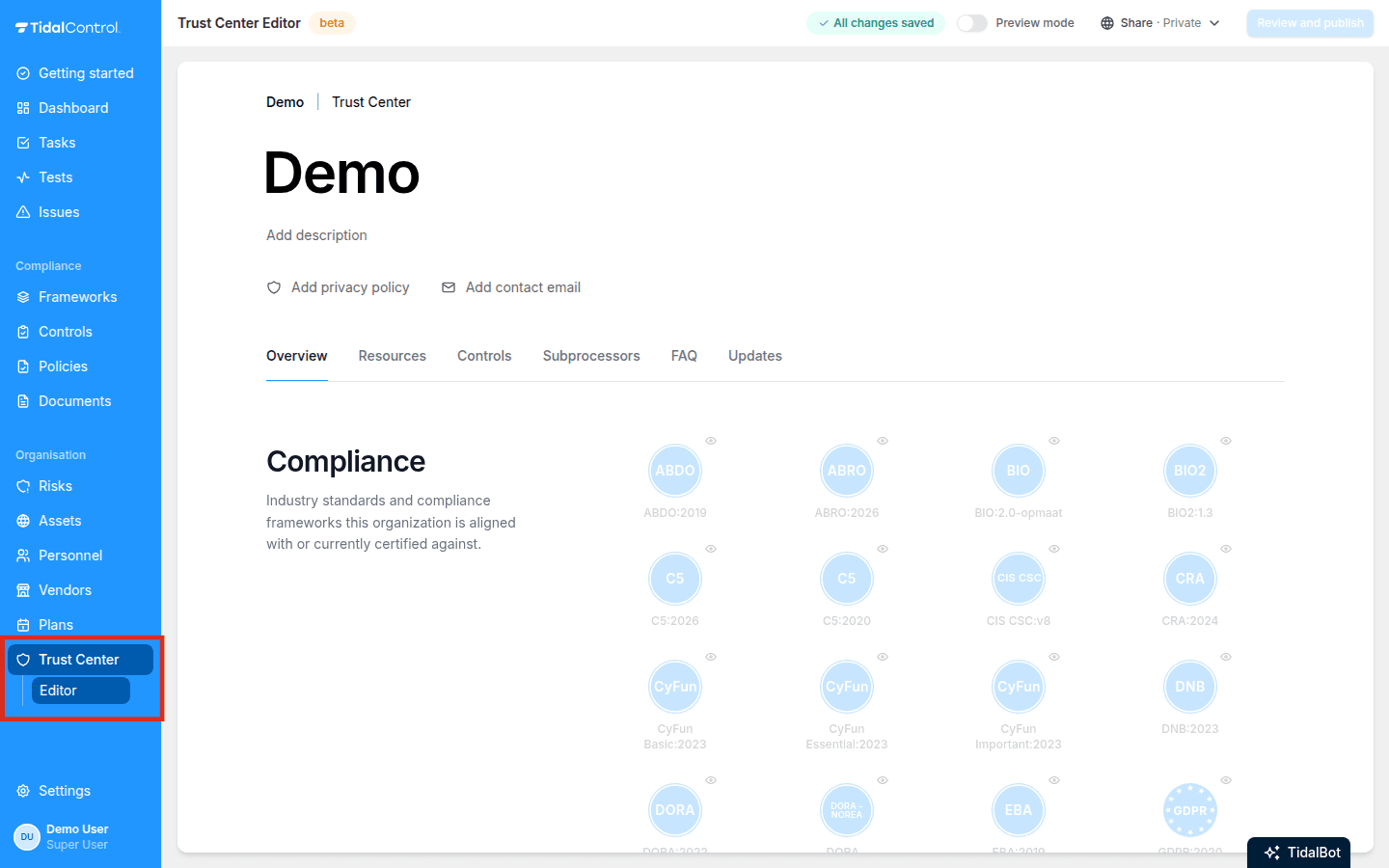Toggle visibility eye for BIO2:1.3
Viewport: 1389px width, 868px height.
pyautogui.click(x=1226, y=441)
